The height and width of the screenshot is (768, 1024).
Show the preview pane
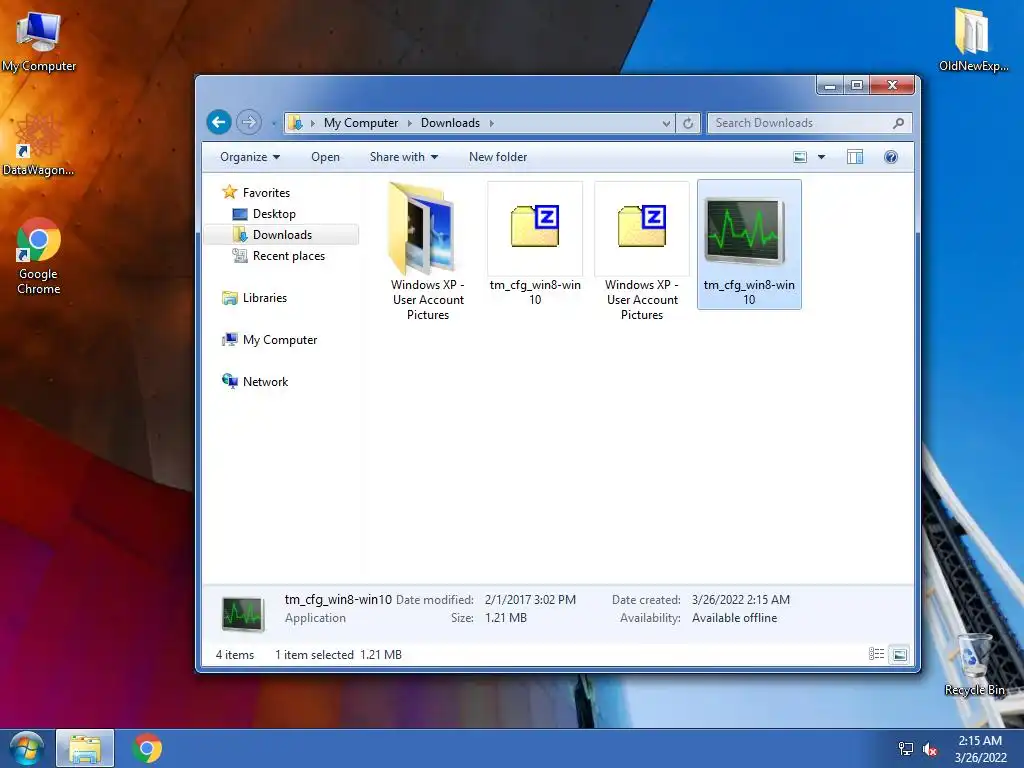[x=855, y=157]
